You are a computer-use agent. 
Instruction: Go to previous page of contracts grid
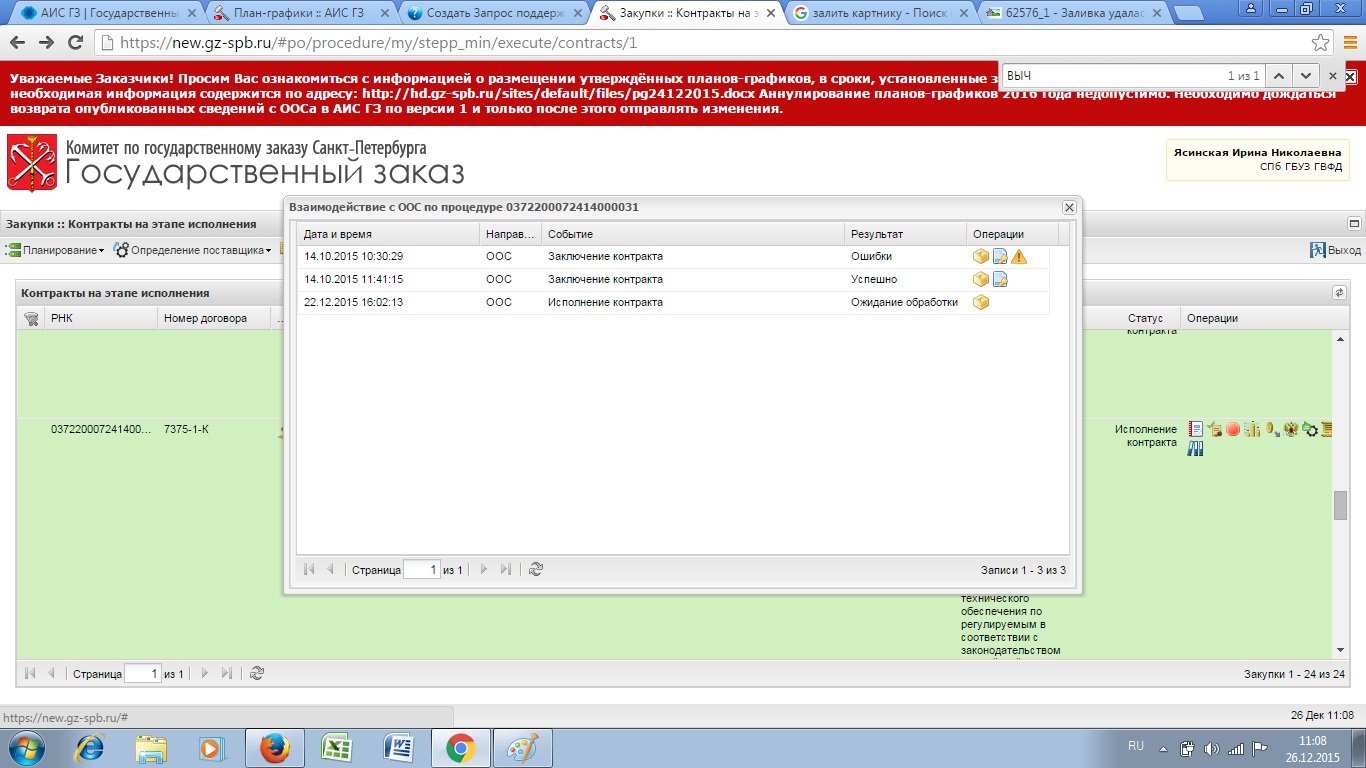[x=51, y=674]
